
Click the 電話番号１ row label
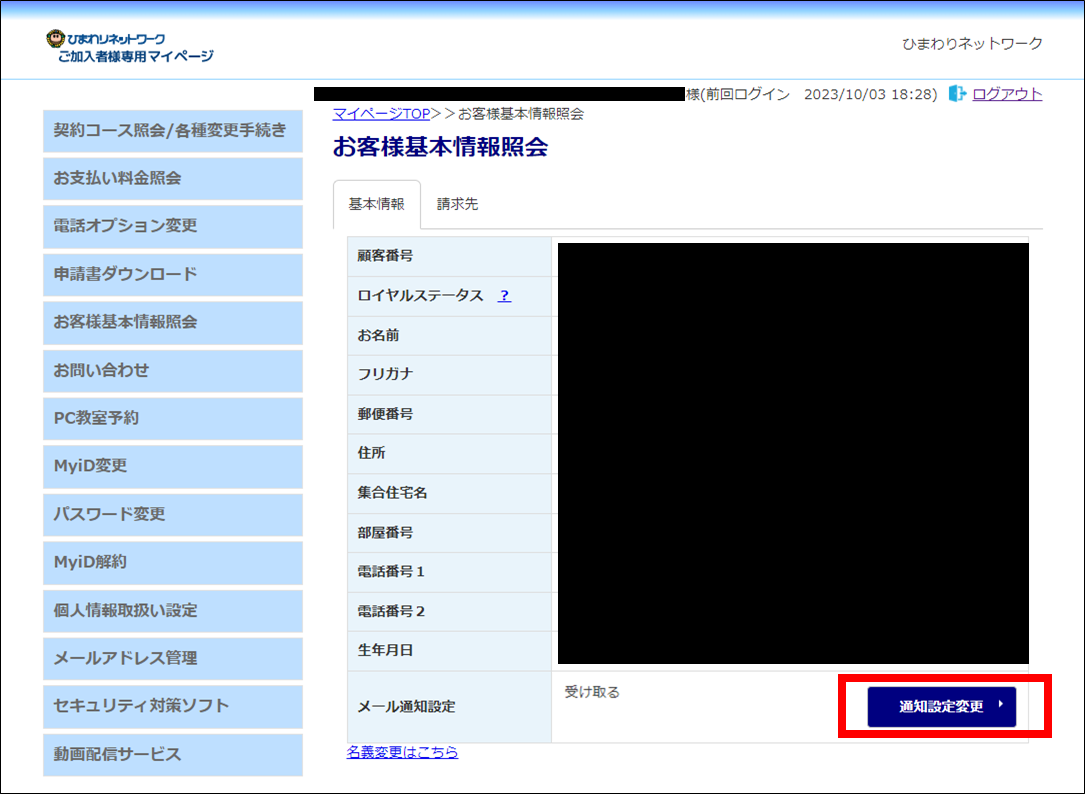(x=391, y=572)
